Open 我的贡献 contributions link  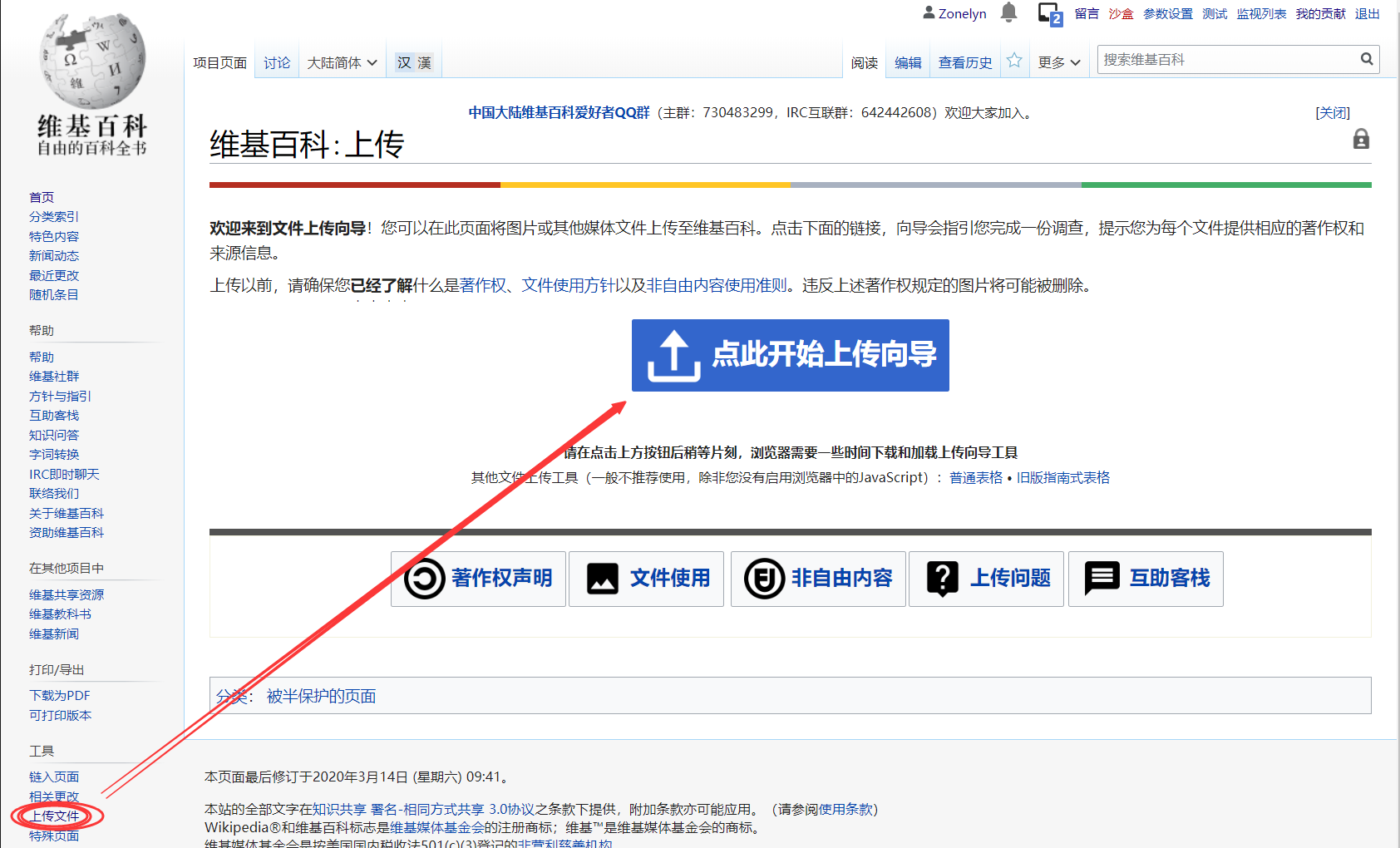click(1320, 13)
